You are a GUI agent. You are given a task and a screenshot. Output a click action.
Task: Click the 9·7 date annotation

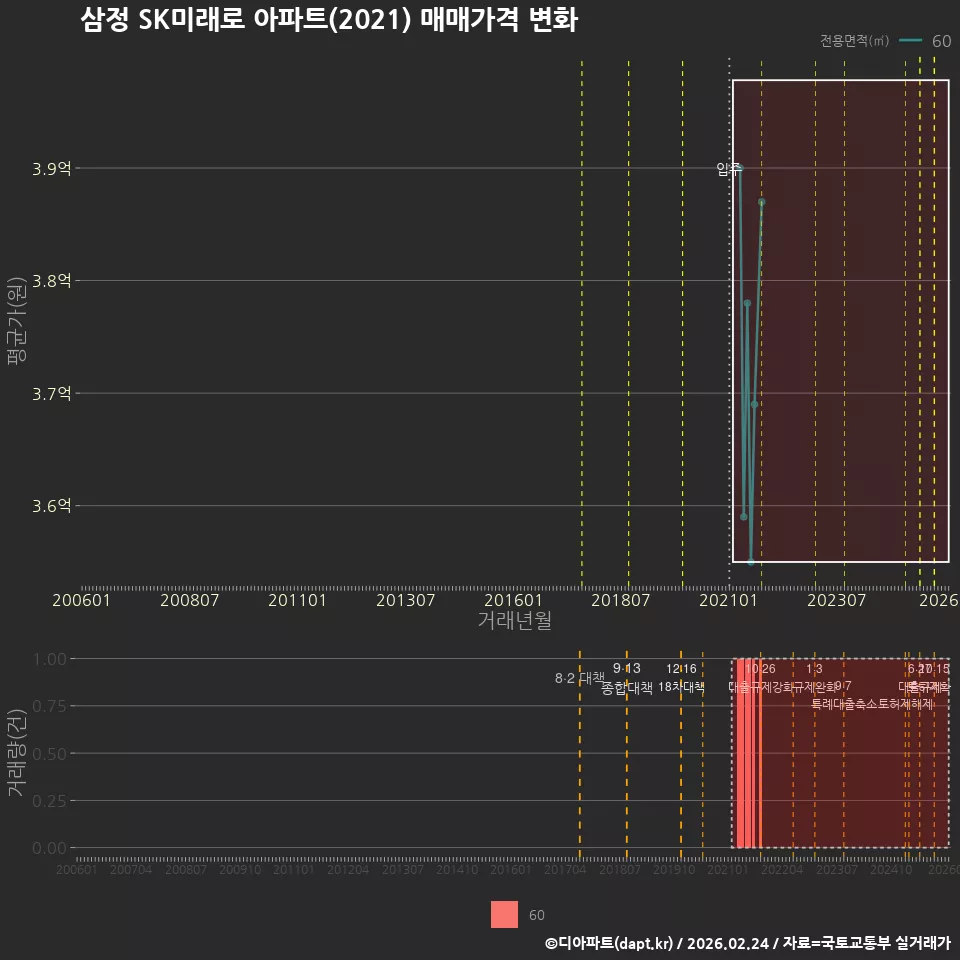[844, 686]
